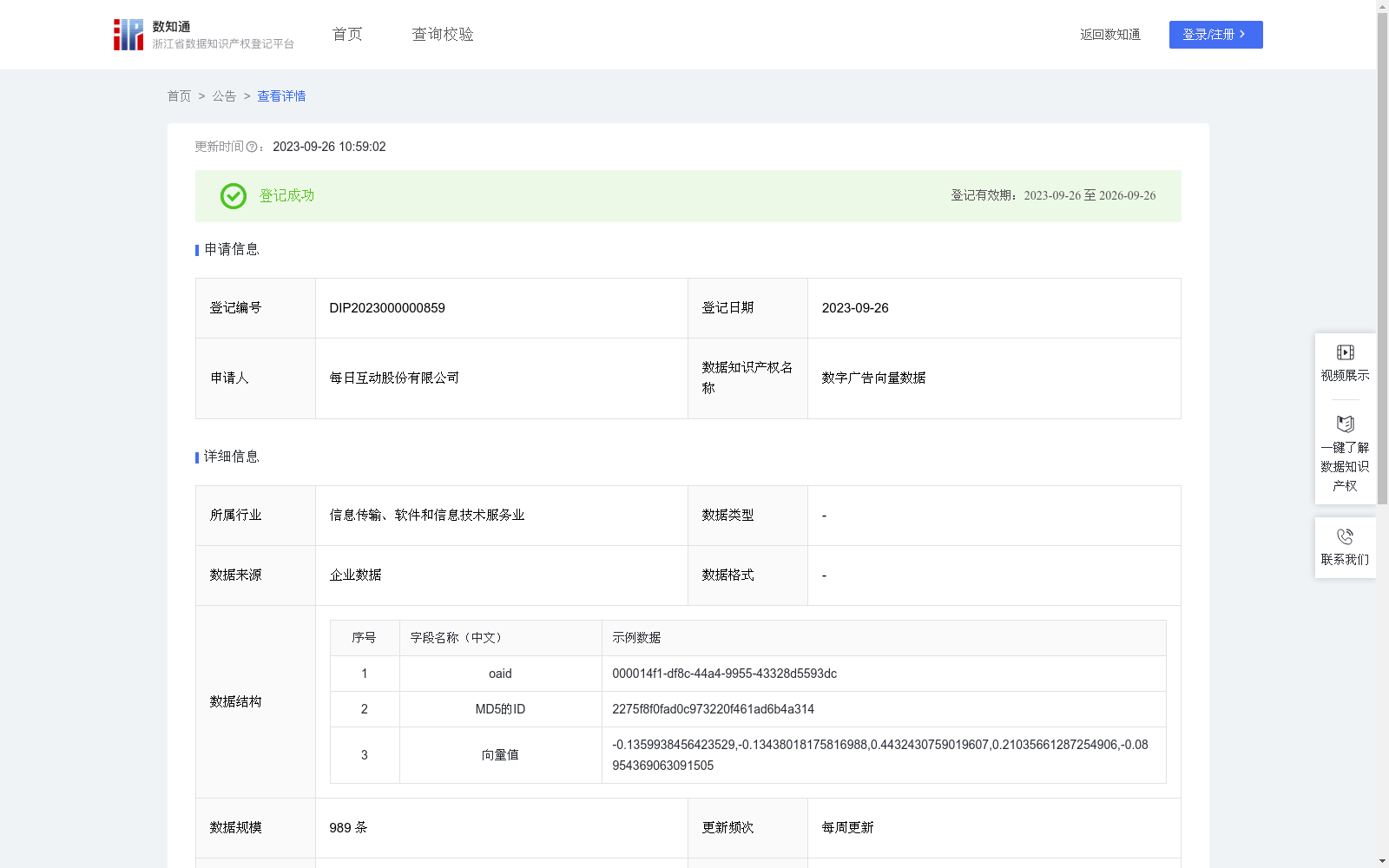Image resolution: width=1389 pixels, height=868 pixels.
Task: Click the 登录/注册 button
Action: tap(1215, 35)
